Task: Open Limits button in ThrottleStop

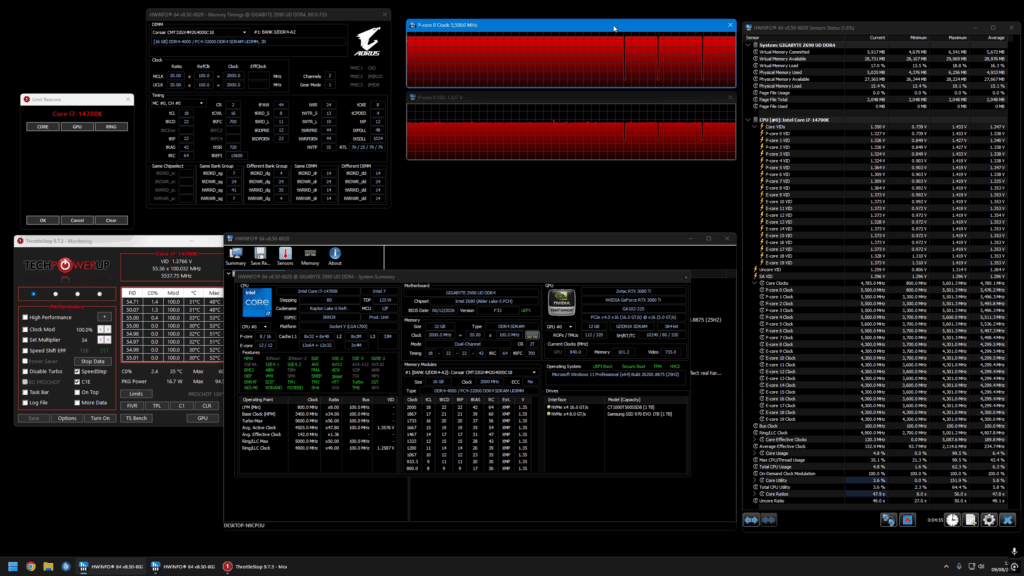Action: [136, 394]
